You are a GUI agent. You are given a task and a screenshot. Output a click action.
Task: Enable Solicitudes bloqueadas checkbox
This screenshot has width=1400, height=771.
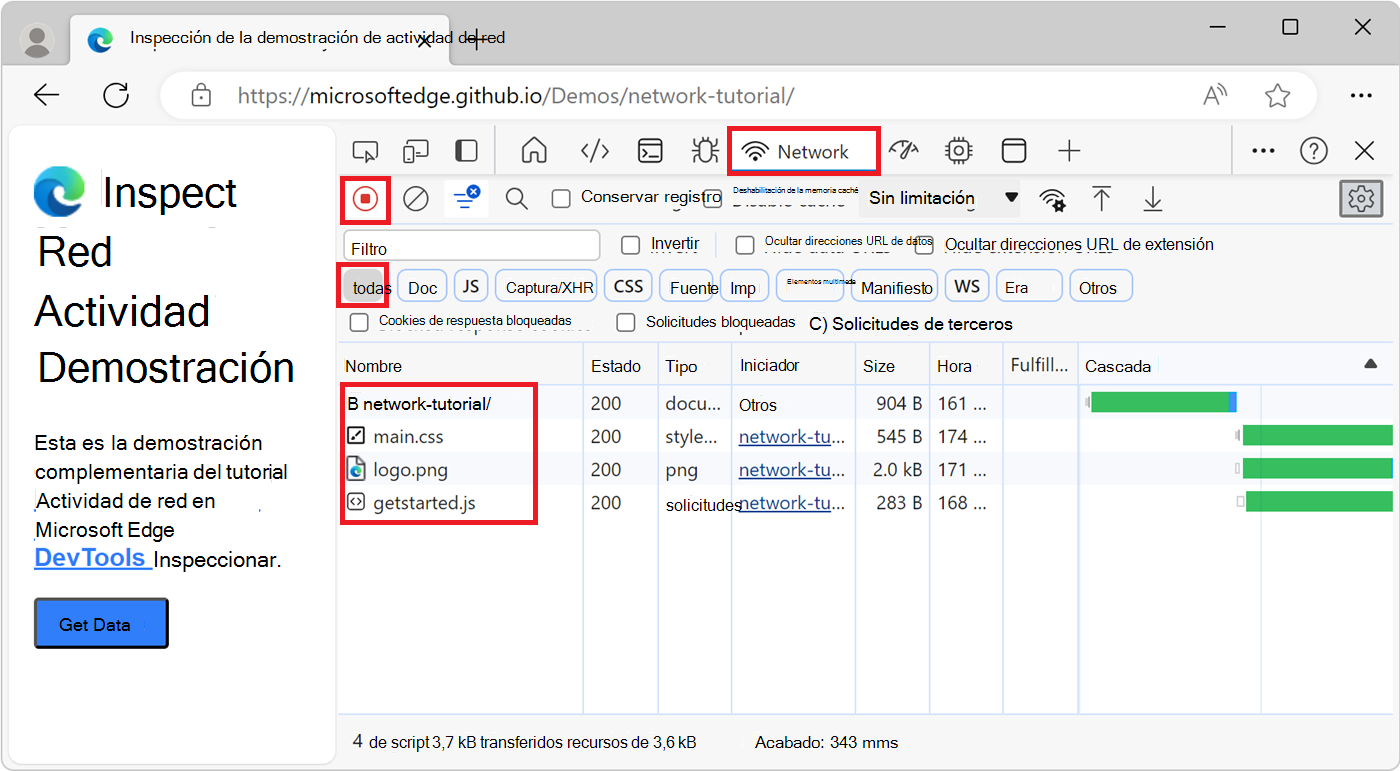click(625, 323)
